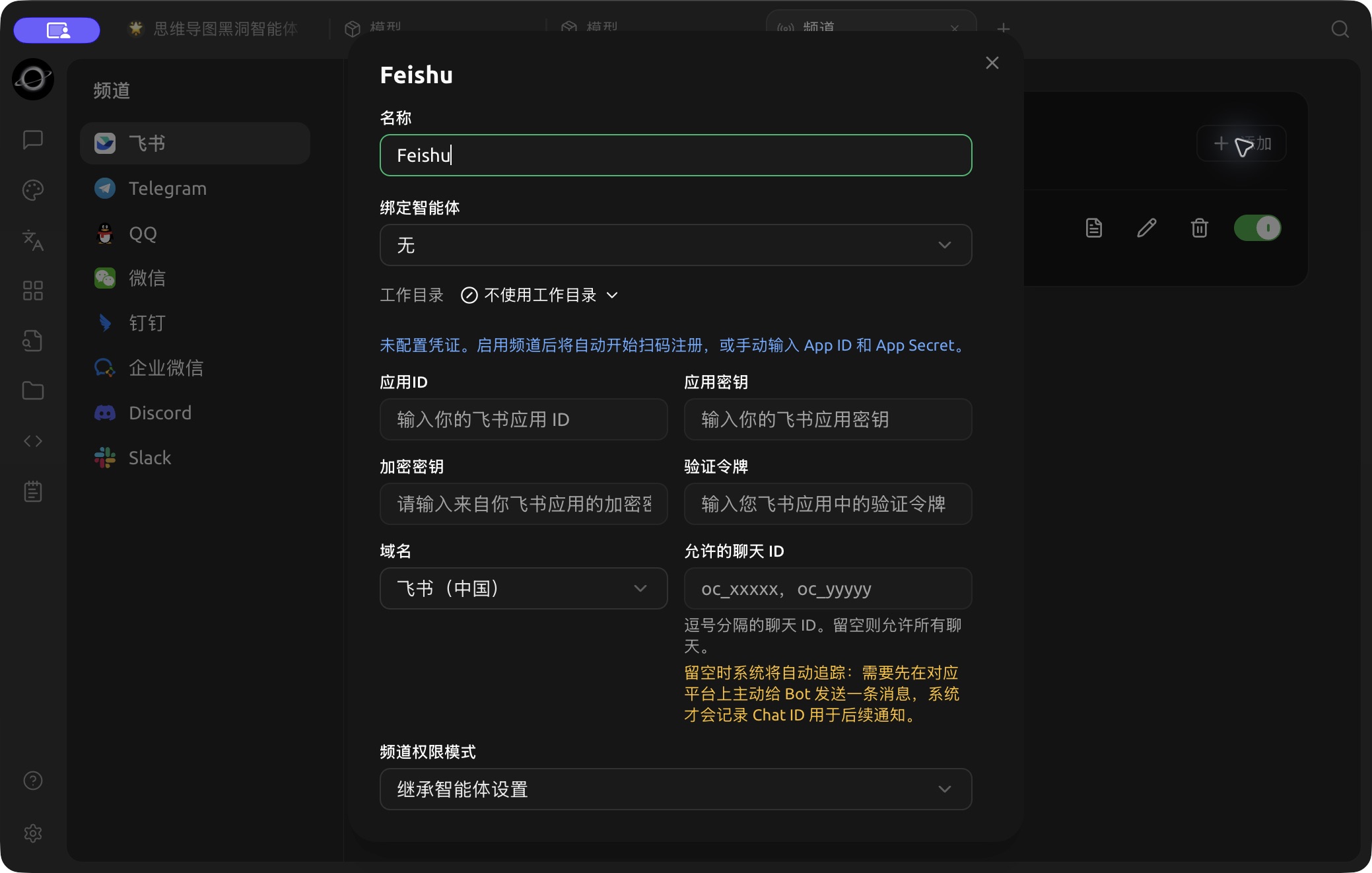Open the clipboard notes icon in sidebar
The width and height of the screenshot is (1372, 873).
(33, 491)
